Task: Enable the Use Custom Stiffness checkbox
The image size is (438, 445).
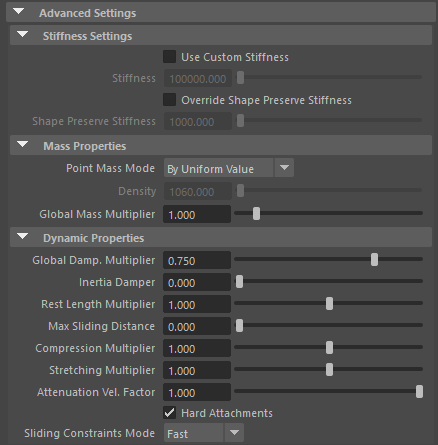Action: (169, 57)
